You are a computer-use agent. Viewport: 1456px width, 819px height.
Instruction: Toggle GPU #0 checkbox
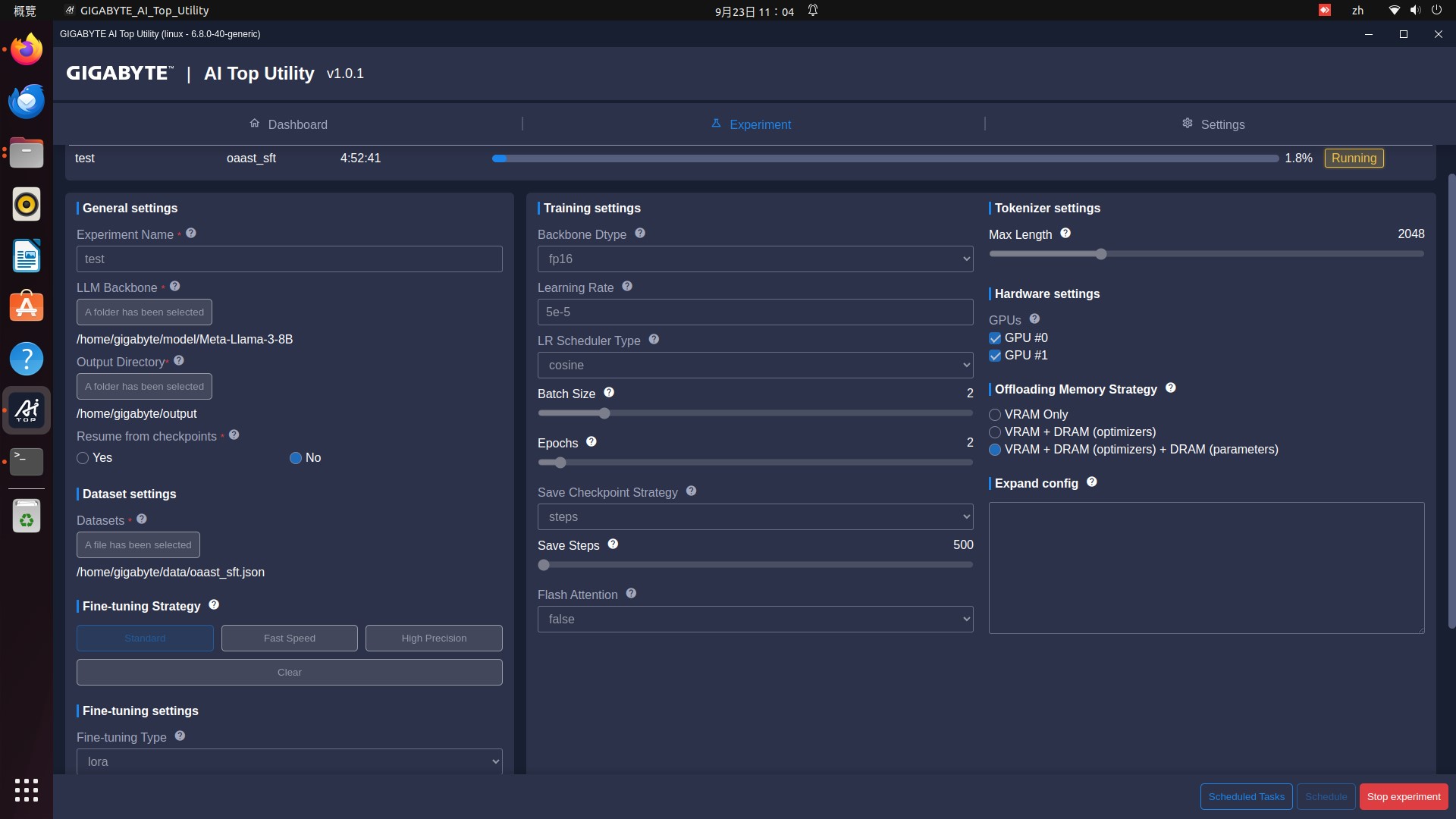[x=995, y=338]
